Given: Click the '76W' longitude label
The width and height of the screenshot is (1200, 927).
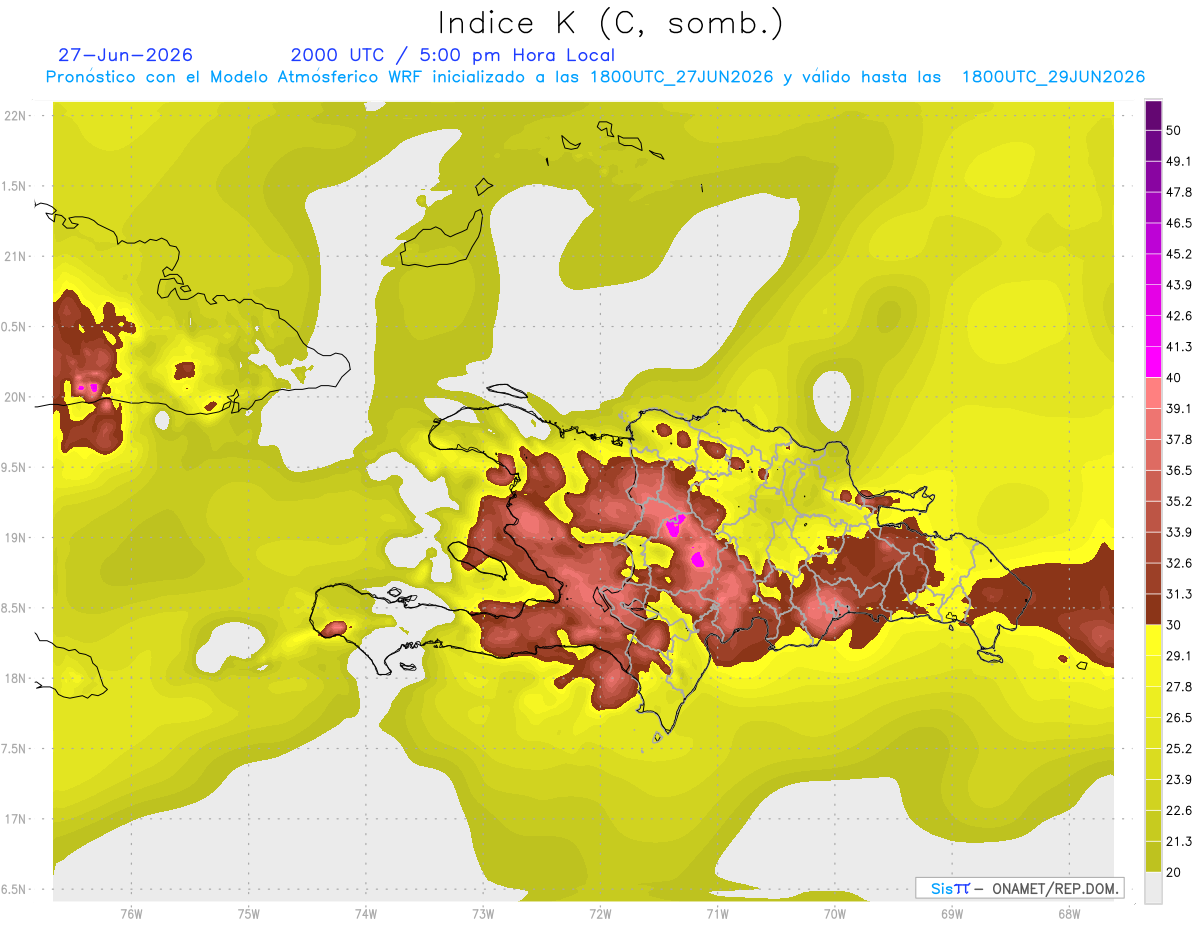Looking at the screenshot, I should pos(131,913).
